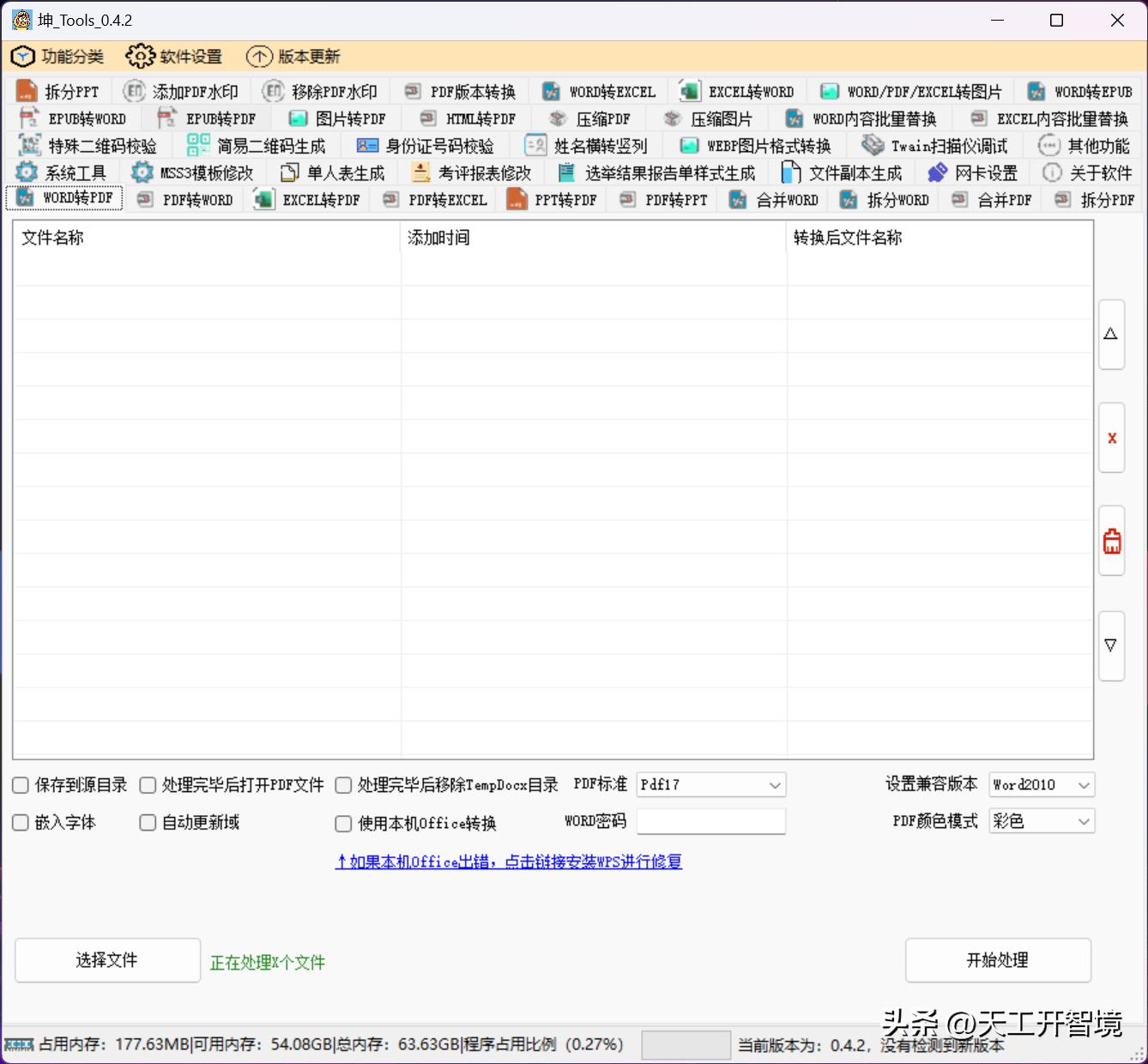Click the 选择文件 button
Screen dimensions: 1148x1064
coord(106,960)
